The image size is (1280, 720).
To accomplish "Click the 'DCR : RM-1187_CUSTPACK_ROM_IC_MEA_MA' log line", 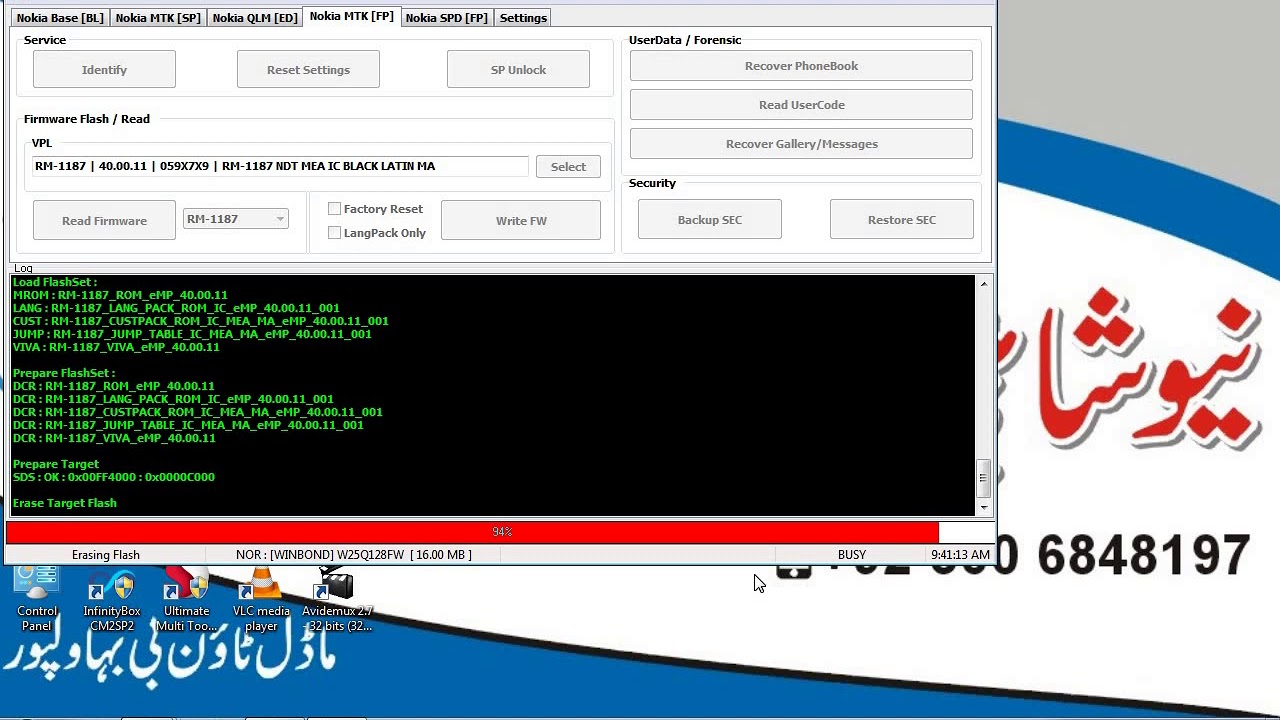I will [x=198, y=413].
